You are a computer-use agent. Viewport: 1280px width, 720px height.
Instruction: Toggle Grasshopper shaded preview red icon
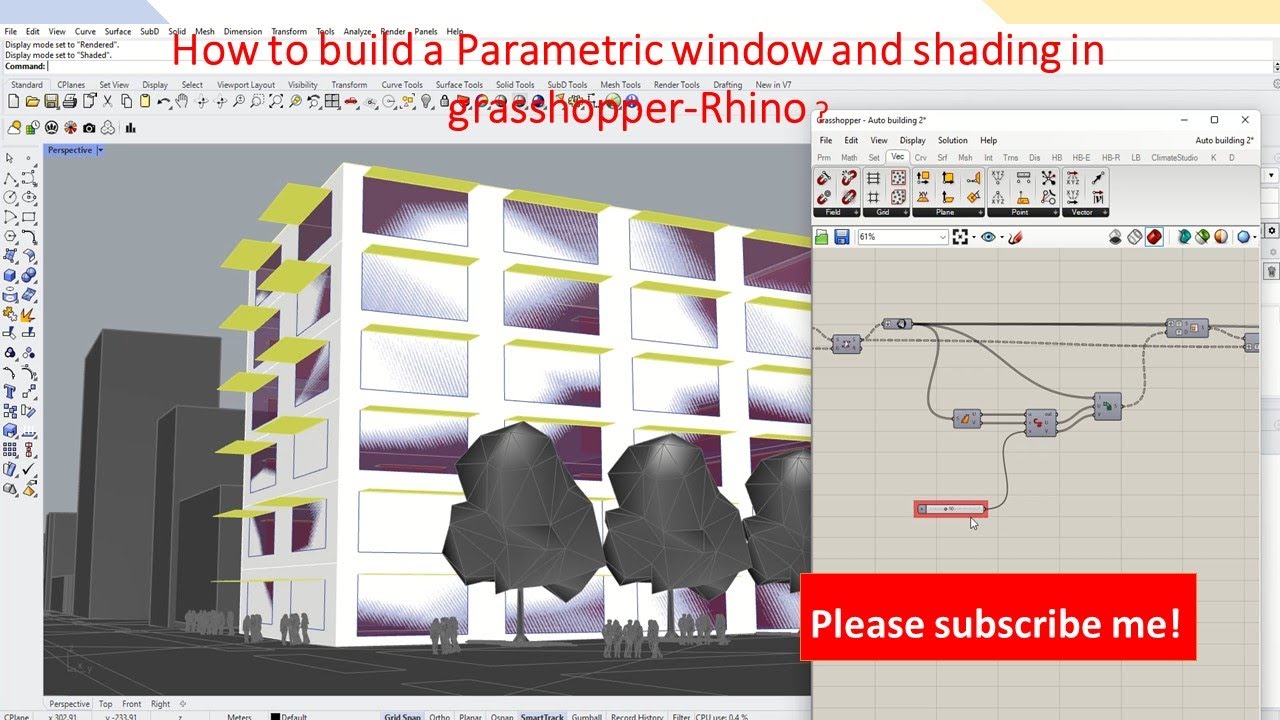click(1154, 237)
